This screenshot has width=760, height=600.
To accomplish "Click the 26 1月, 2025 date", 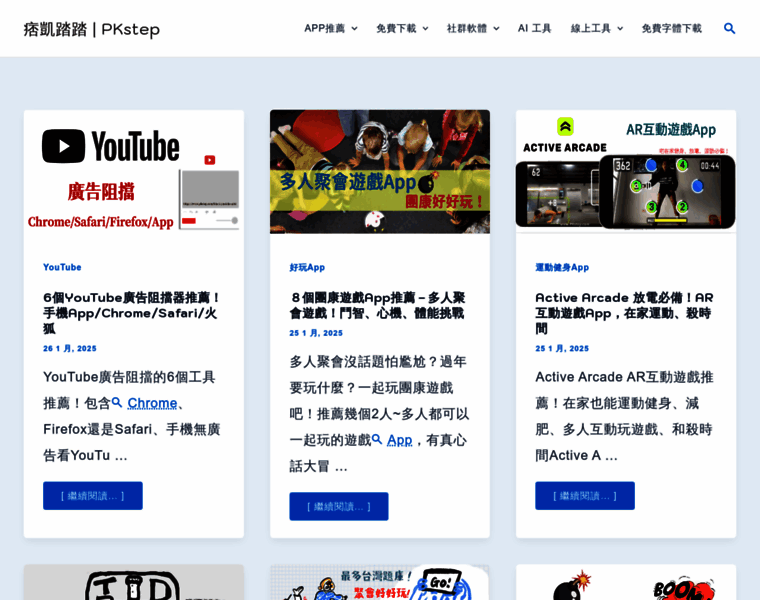I will [x=70, y=348].
